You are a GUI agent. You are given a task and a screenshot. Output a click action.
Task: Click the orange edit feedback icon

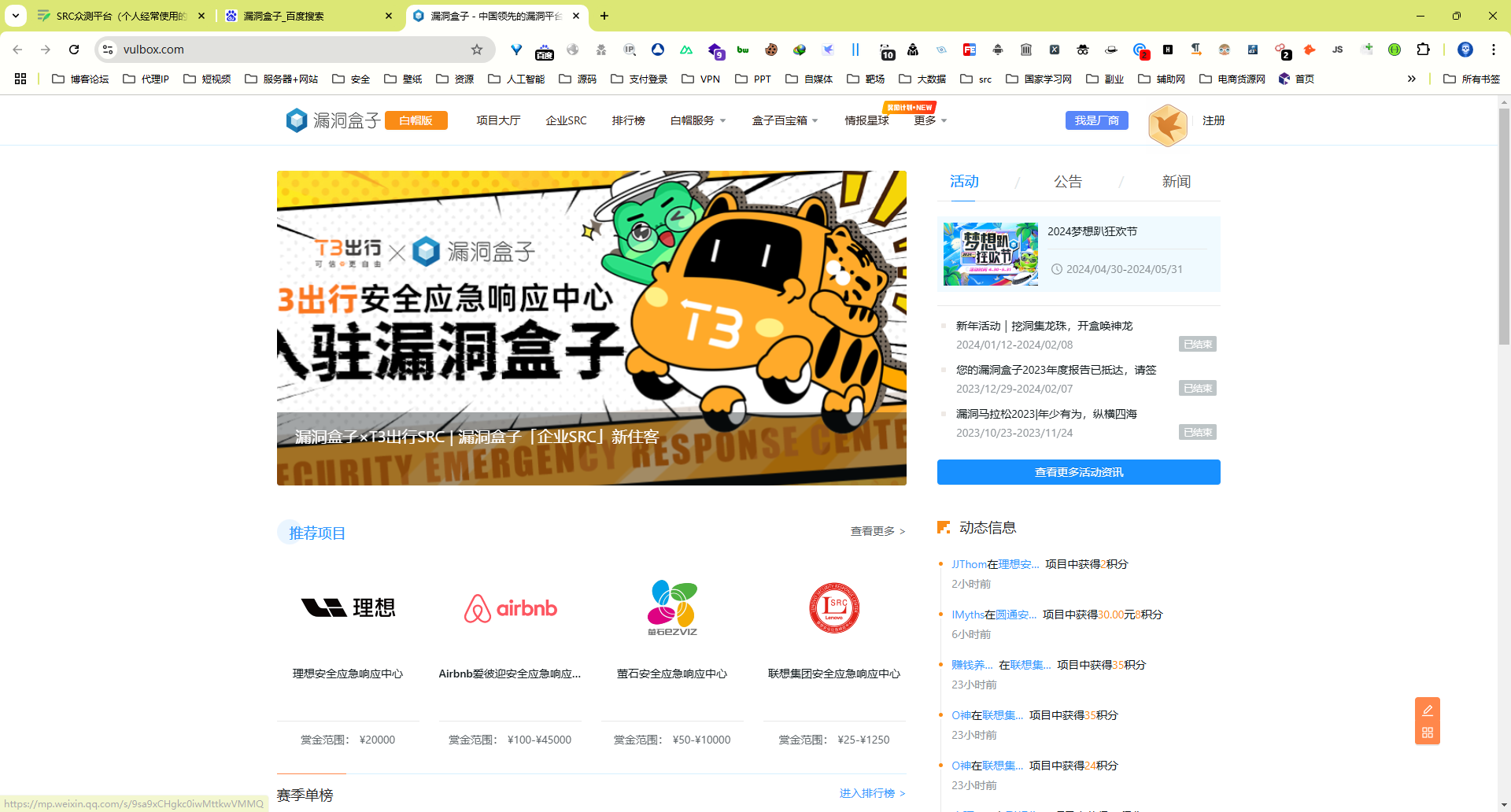[1427, 710]
